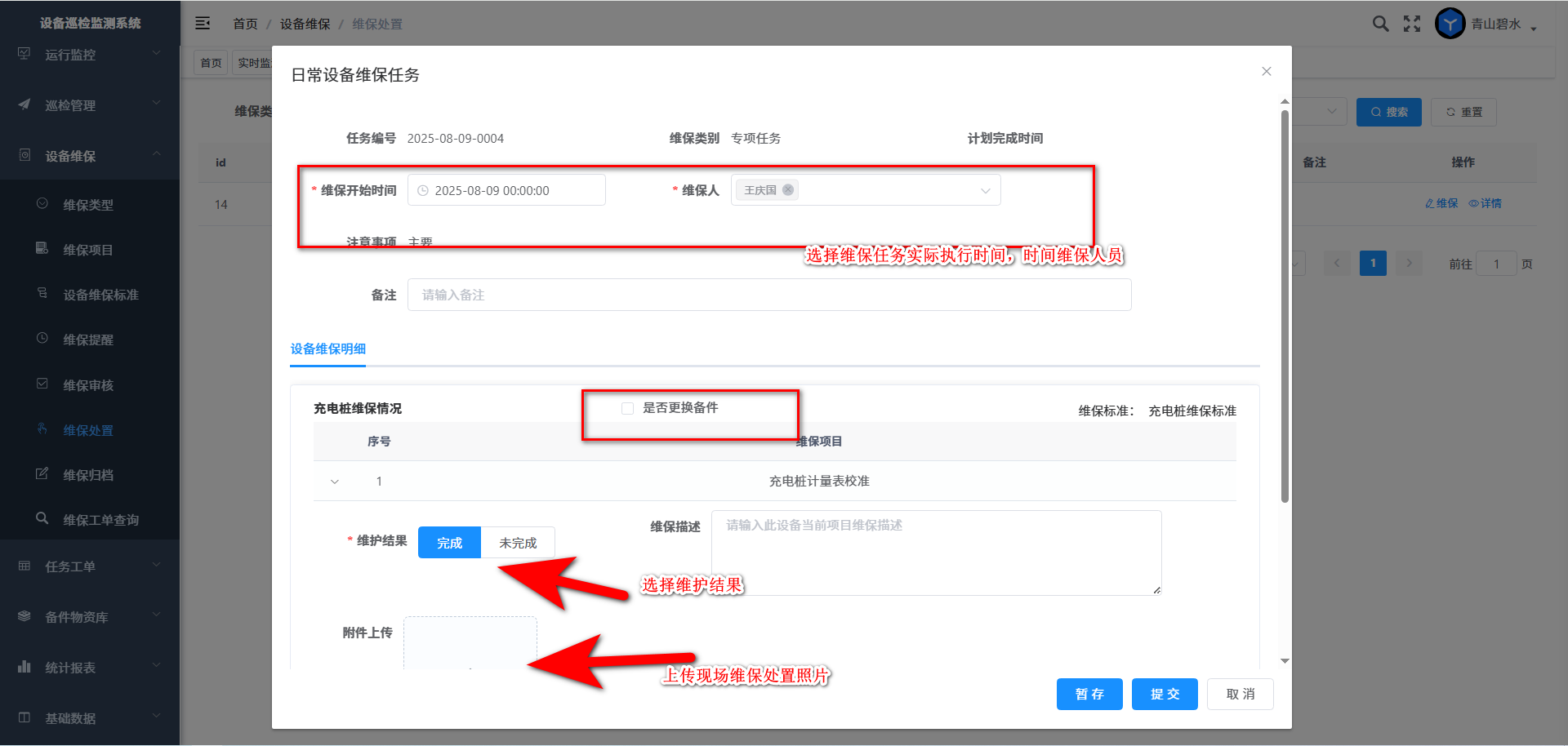1568x746 pixels.
Task: Expand the 任务工单 sidebar menu
Action: [90, 566]
